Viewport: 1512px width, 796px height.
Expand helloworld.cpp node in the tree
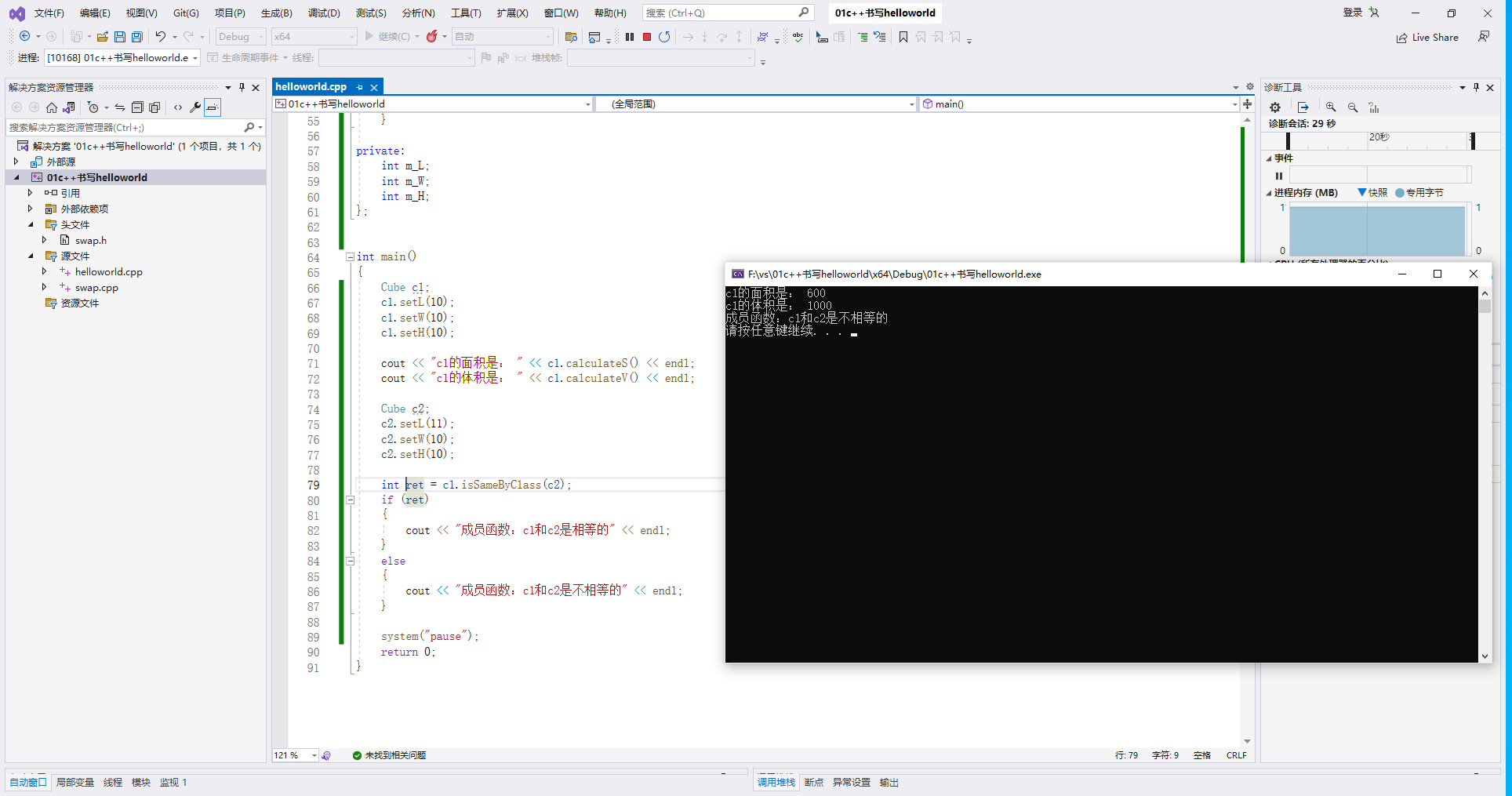(x=45, y=271)
